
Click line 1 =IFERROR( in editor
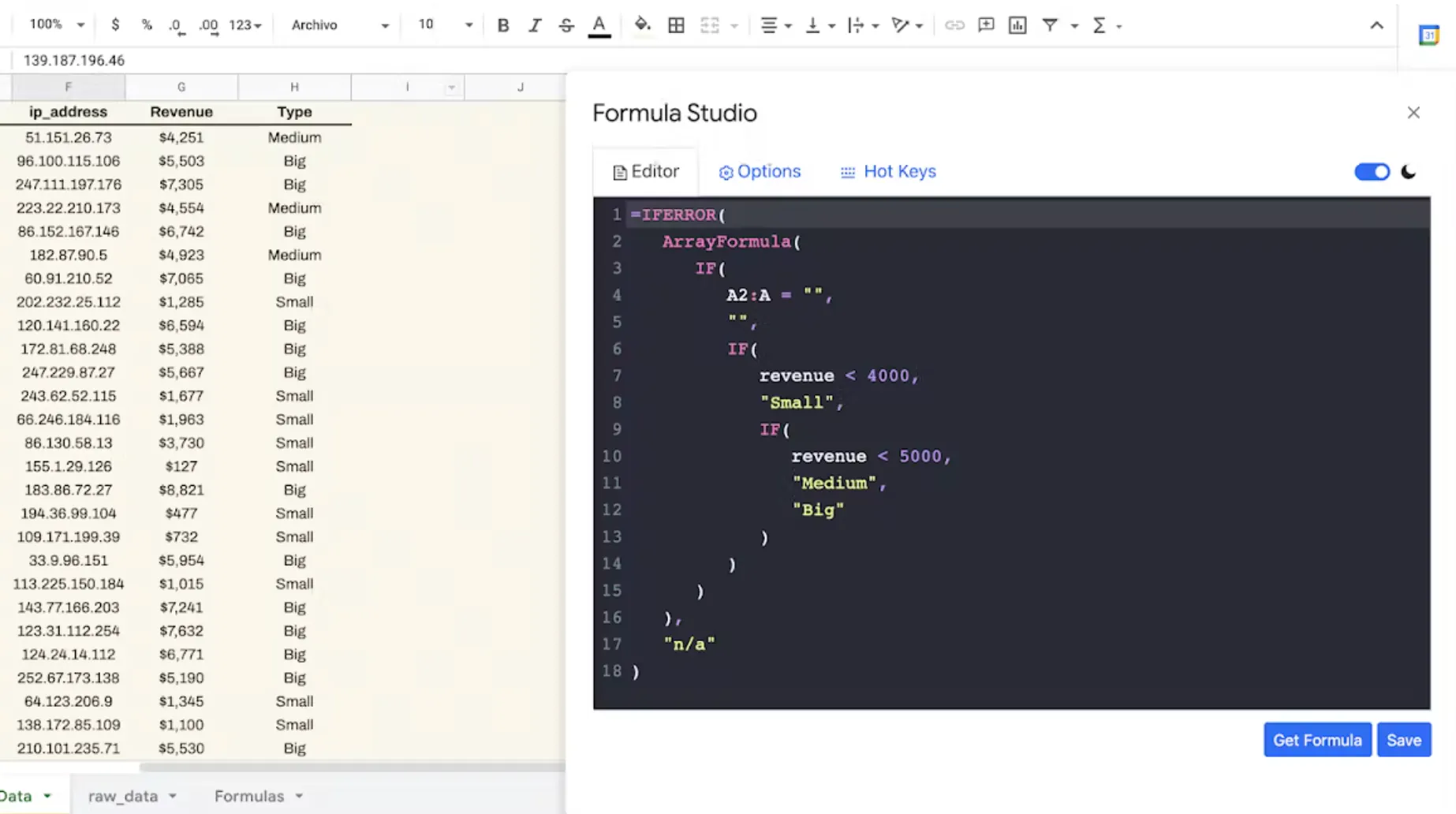click(x=678, y=215)
